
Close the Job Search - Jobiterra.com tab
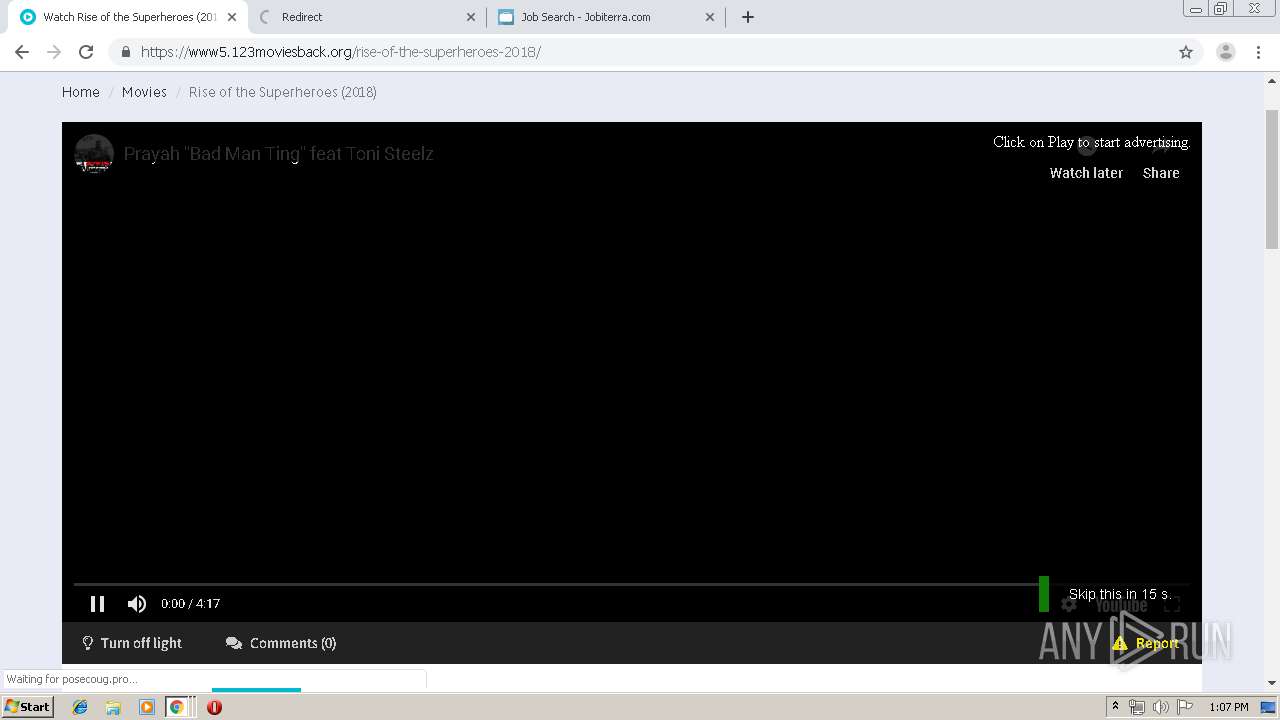click(710, 17)
